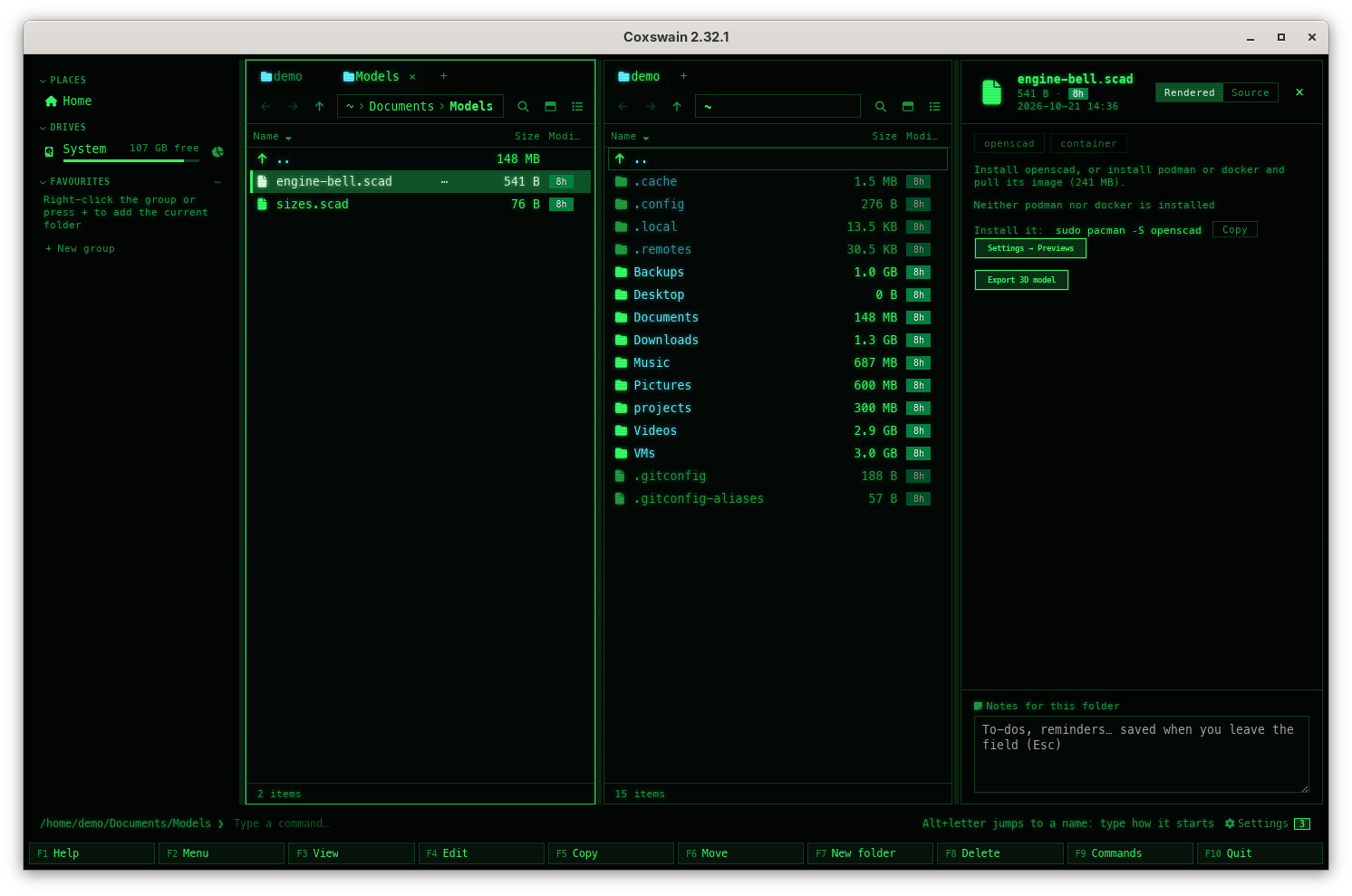Switch list view mode in the ~ home pane
Screen dimensions: 1352x896
click(x=935, y=107)
